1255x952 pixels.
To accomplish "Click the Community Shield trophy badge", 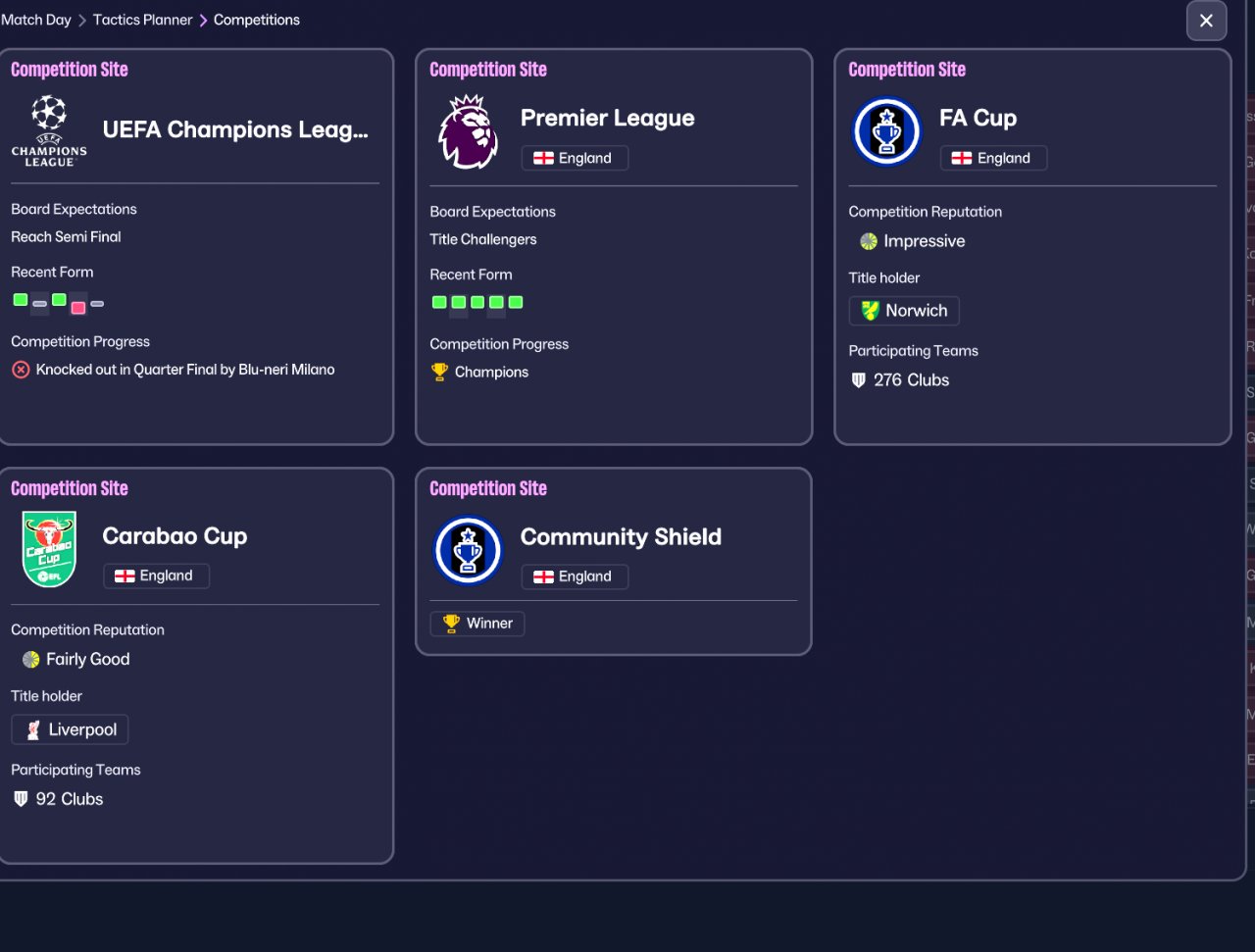I will click(x=468, y=550).
